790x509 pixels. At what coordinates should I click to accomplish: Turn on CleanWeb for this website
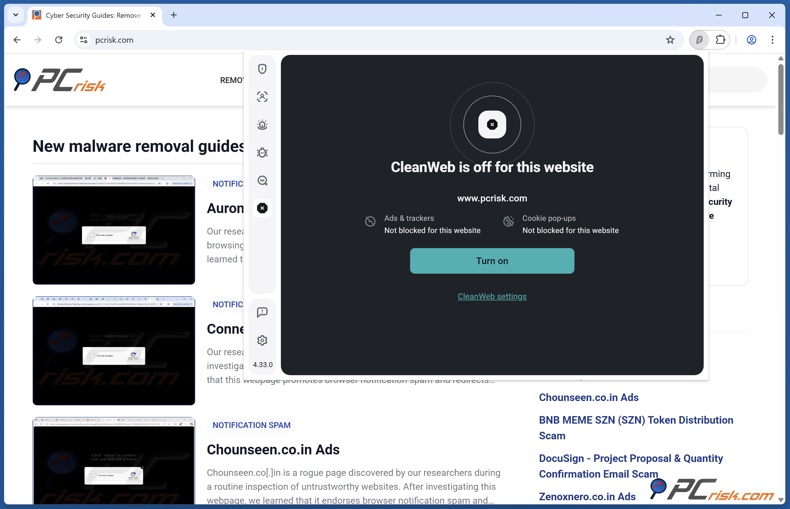pos(492,261)
